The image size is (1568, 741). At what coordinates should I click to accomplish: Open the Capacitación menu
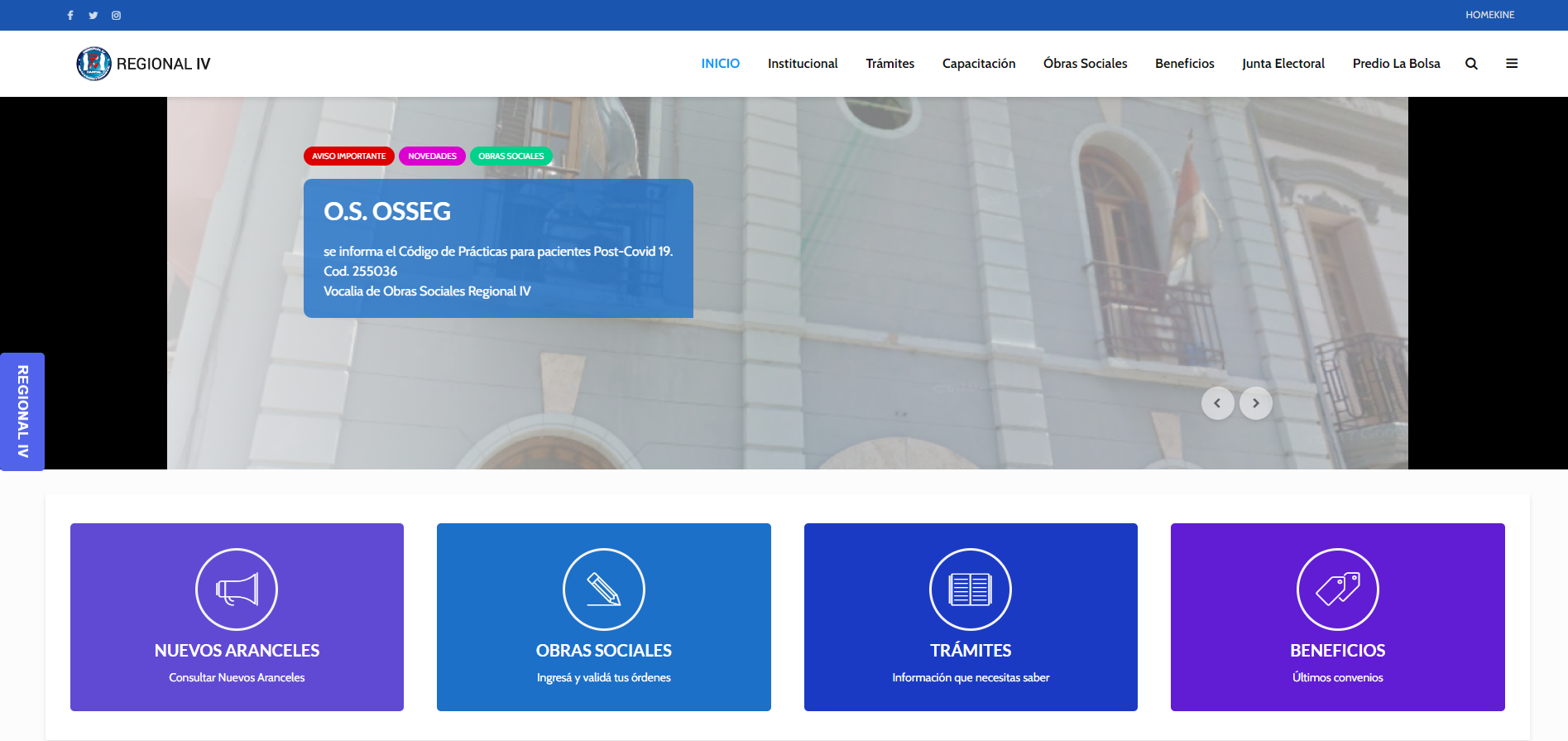pyautogui.click(x=979, y=64)
